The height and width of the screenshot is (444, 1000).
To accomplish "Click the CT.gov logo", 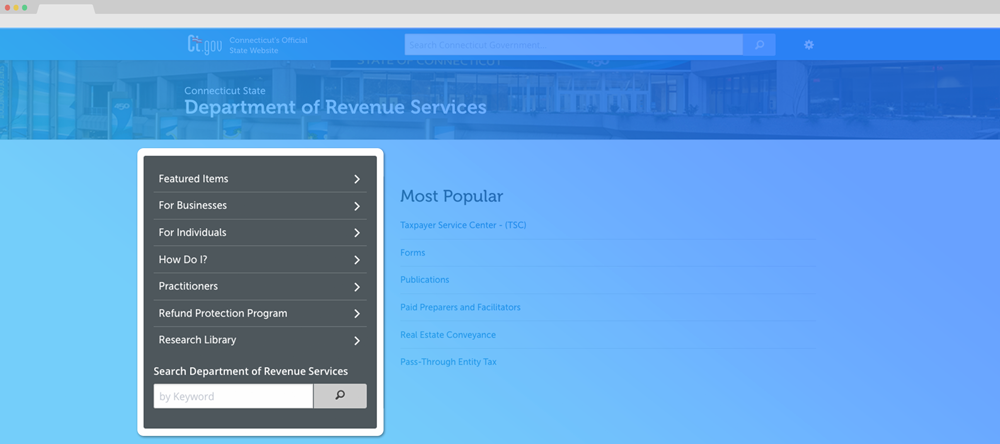I will pos(204,44).
